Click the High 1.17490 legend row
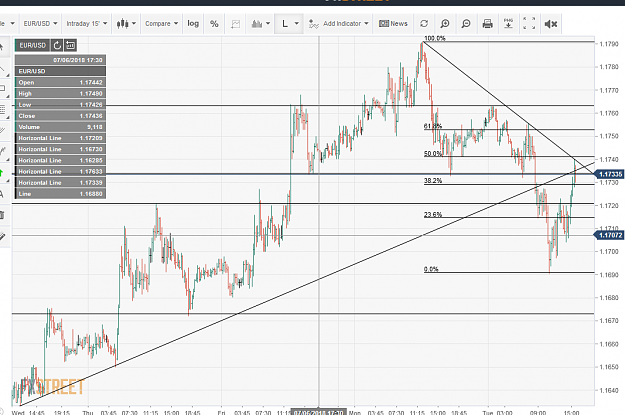 pos(61,94)
